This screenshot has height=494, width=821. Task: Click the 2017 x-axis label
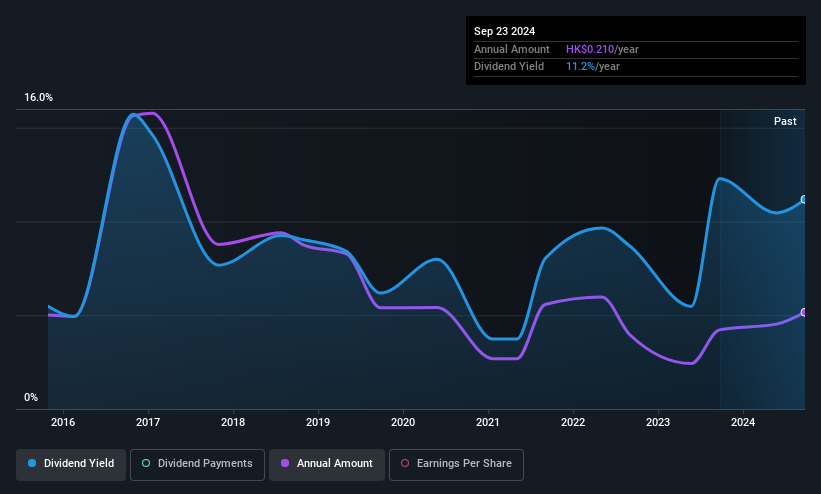point(148,422)
